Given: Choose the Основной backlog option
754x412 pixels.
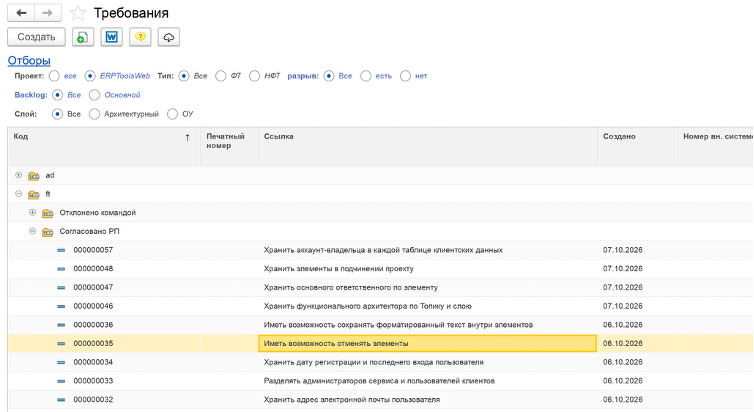Looking at the screenshot, I should (94, 95).
